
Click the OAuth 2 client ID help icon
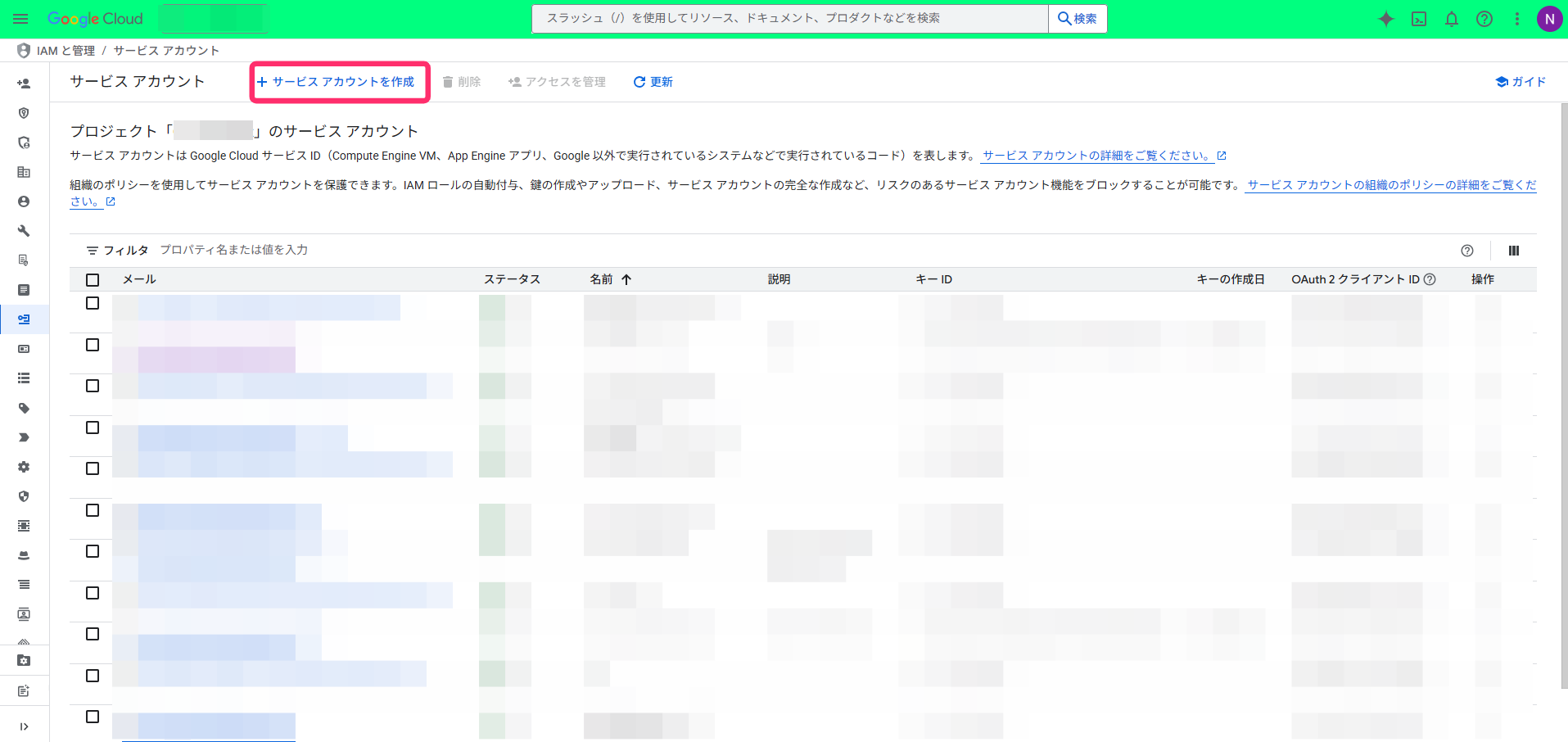[1430, 279]
